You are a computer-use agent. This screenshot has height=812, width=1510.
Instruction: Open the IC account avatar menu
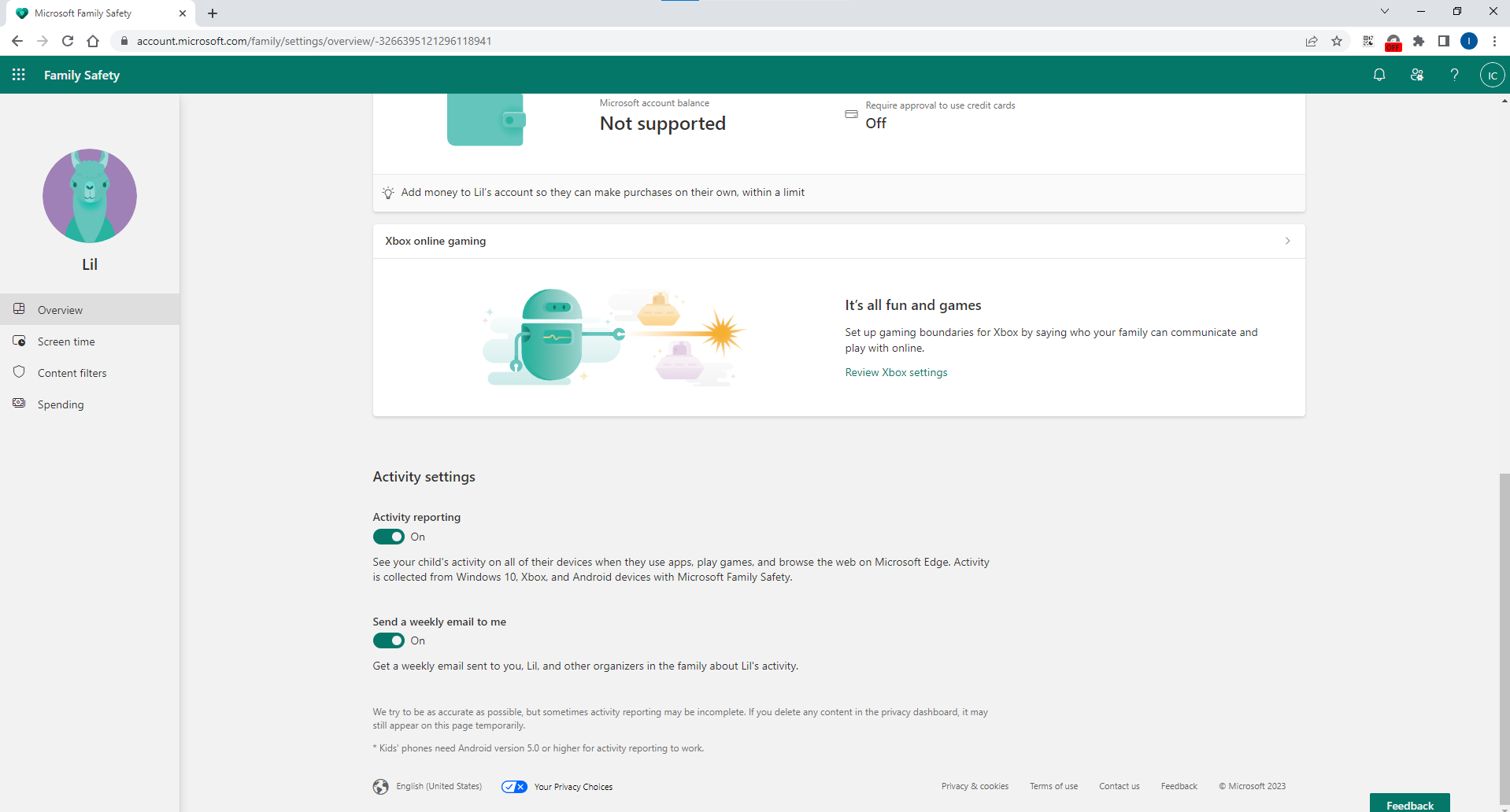pyautogui.click(x=1493, y=75)
